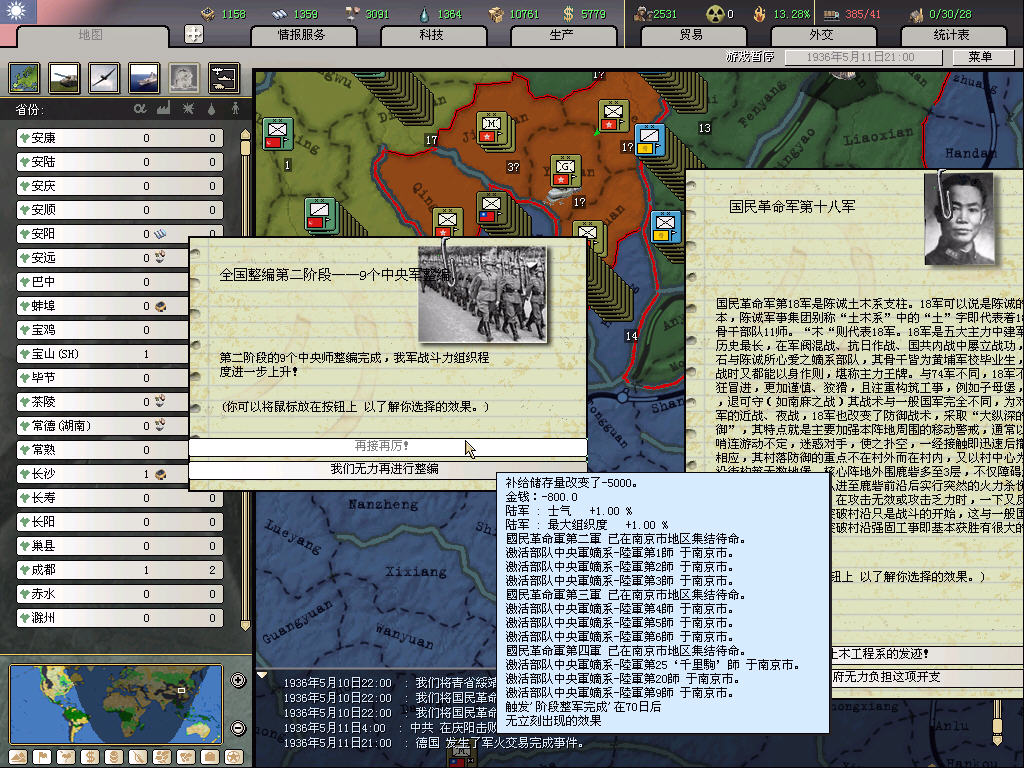Image resolution: width=1024 pixels, height=768 pixels.
Task: Zoom in with the minimap plus button
Action: 238,681
